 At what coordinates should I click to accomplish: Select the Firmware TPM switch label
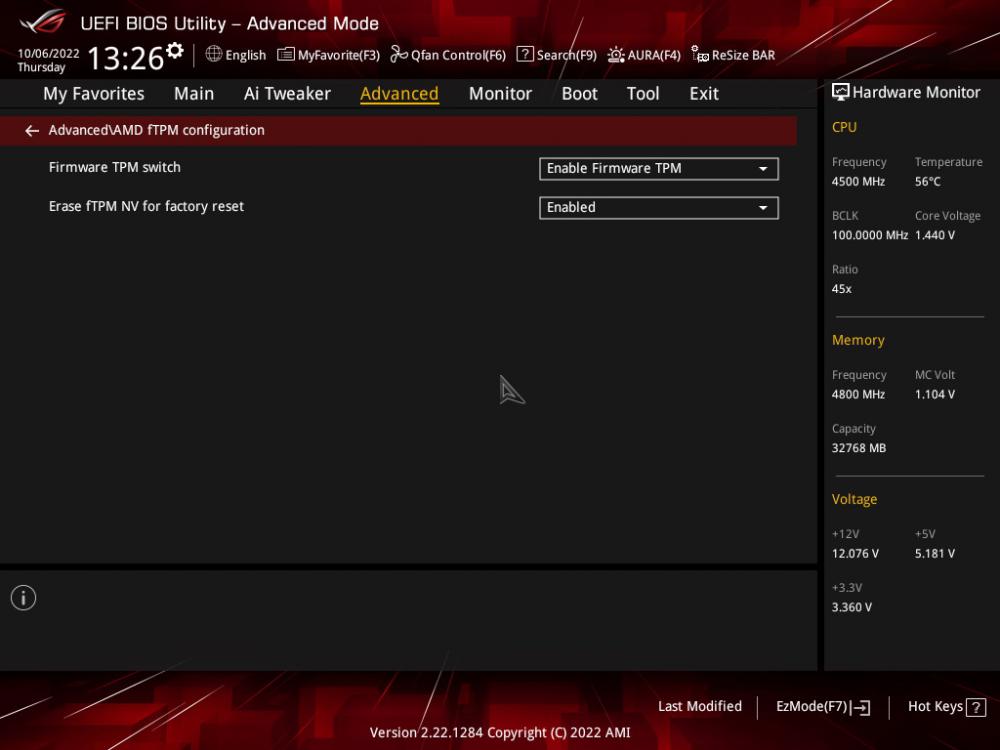pos(115,168)
